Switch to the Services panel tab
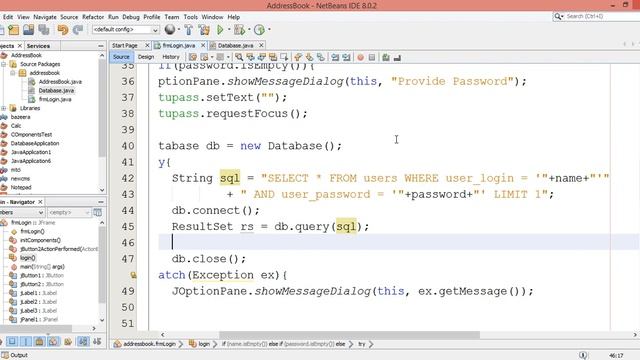This screenshot has height=360, width=640. (x=38, y=46)
